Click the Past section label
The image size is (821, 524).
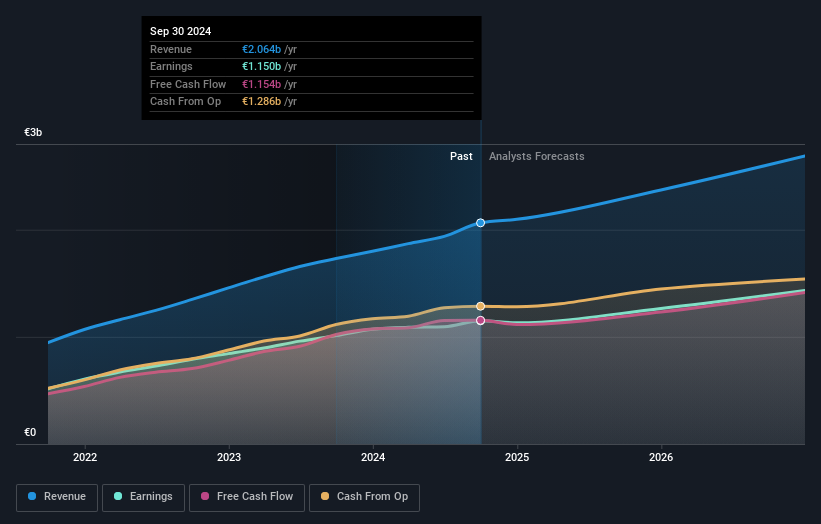click(x=461, y=156)
